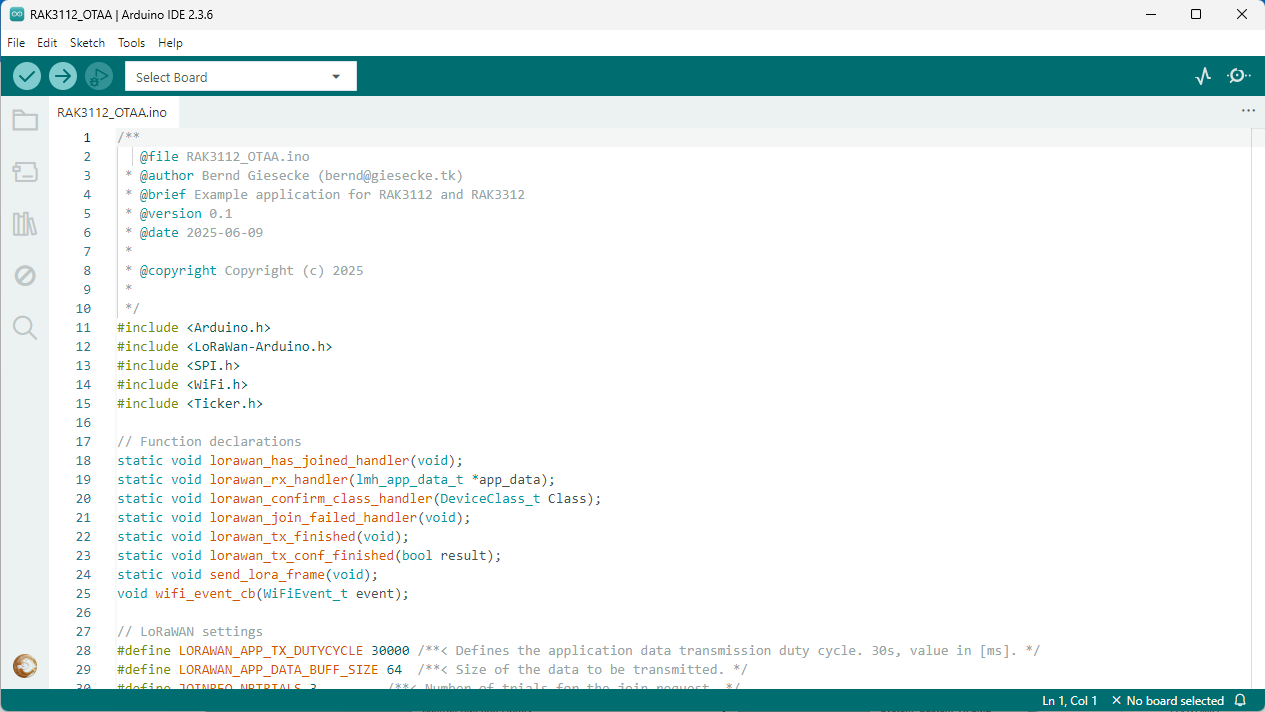Click the user account avatar icon
Image resolution: width=1265 pixels, height=712 pixels.
tap(25, 666)
